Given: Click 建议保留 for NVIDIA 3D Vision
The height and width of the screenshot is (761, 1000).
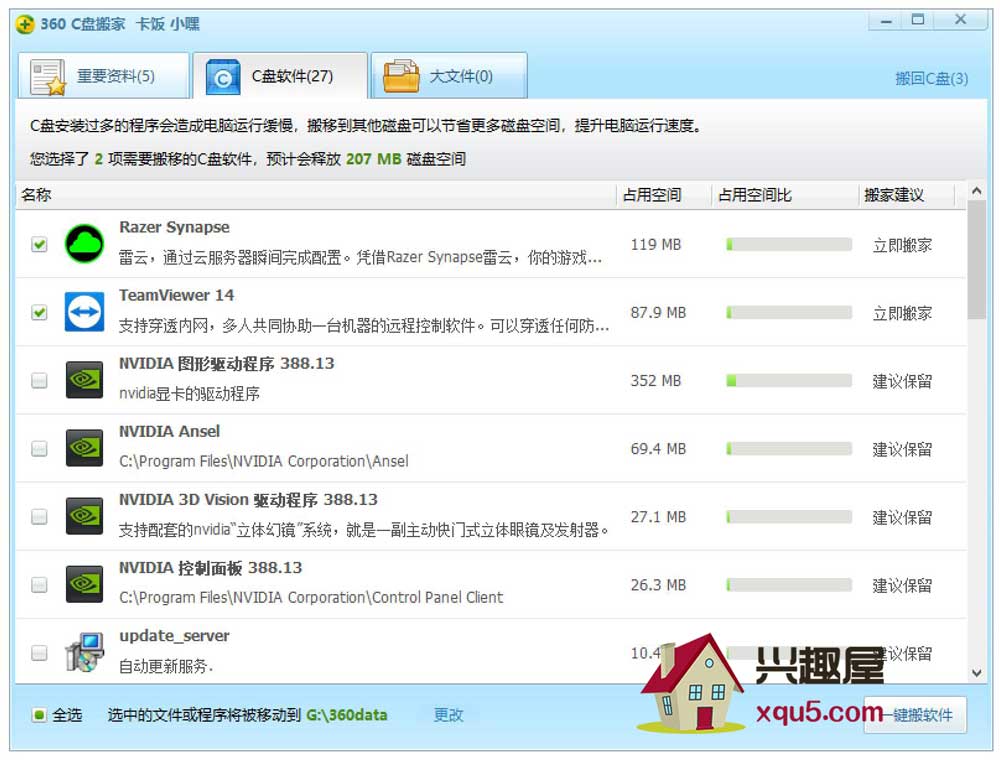Looking at the screenshot, I should (x=902, y=517).
